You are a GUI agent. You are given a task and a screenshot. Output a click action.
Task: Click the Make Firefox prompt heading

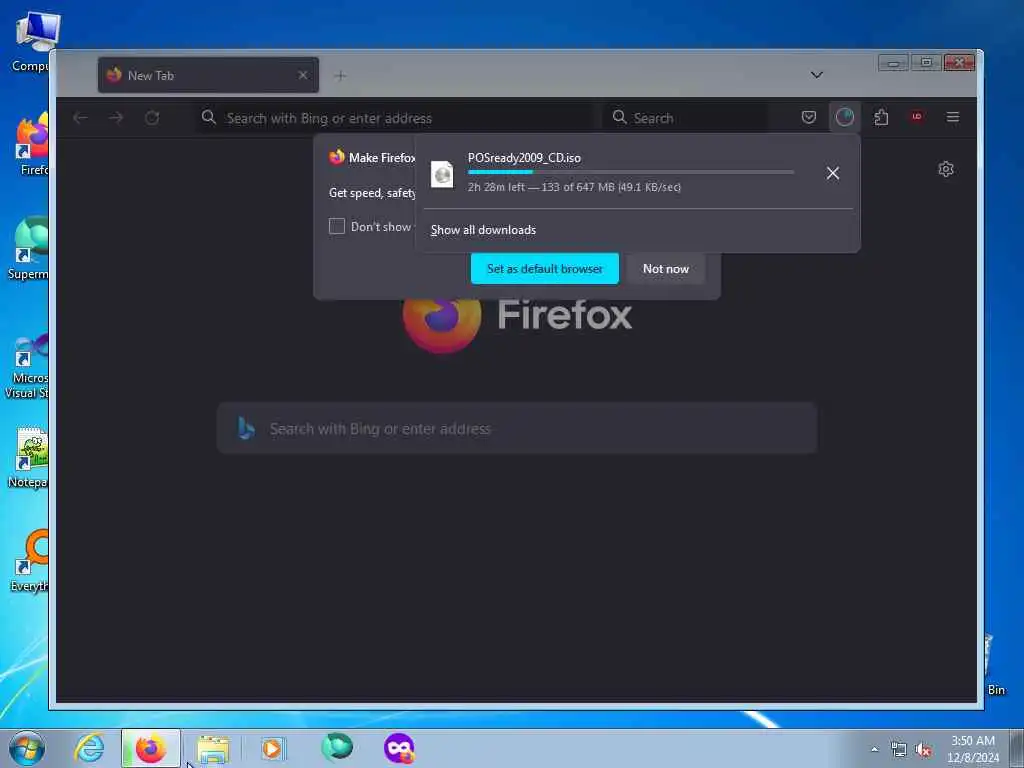pos(381,158)
